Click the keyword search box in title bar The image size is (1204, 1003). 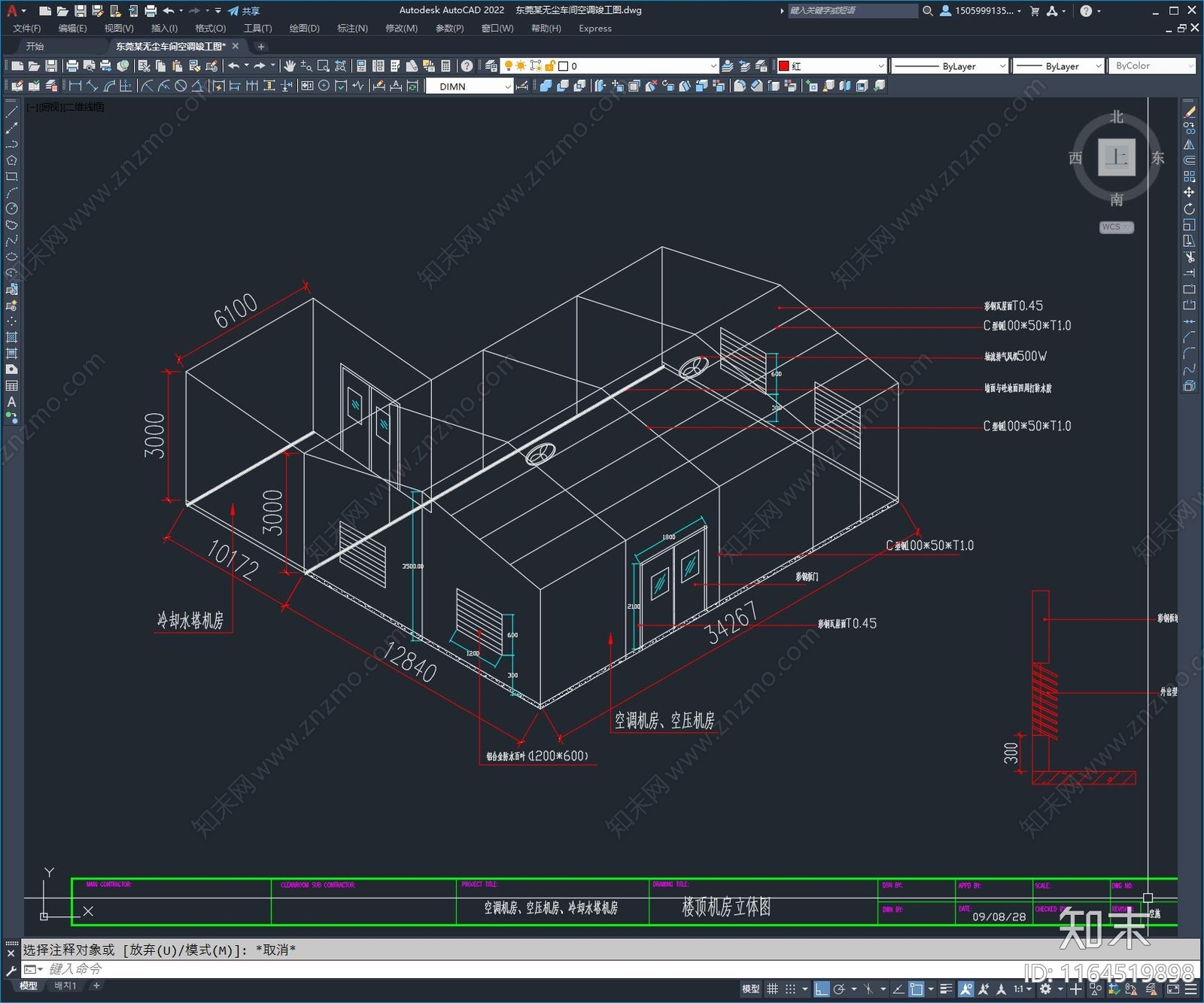(853, 11)
